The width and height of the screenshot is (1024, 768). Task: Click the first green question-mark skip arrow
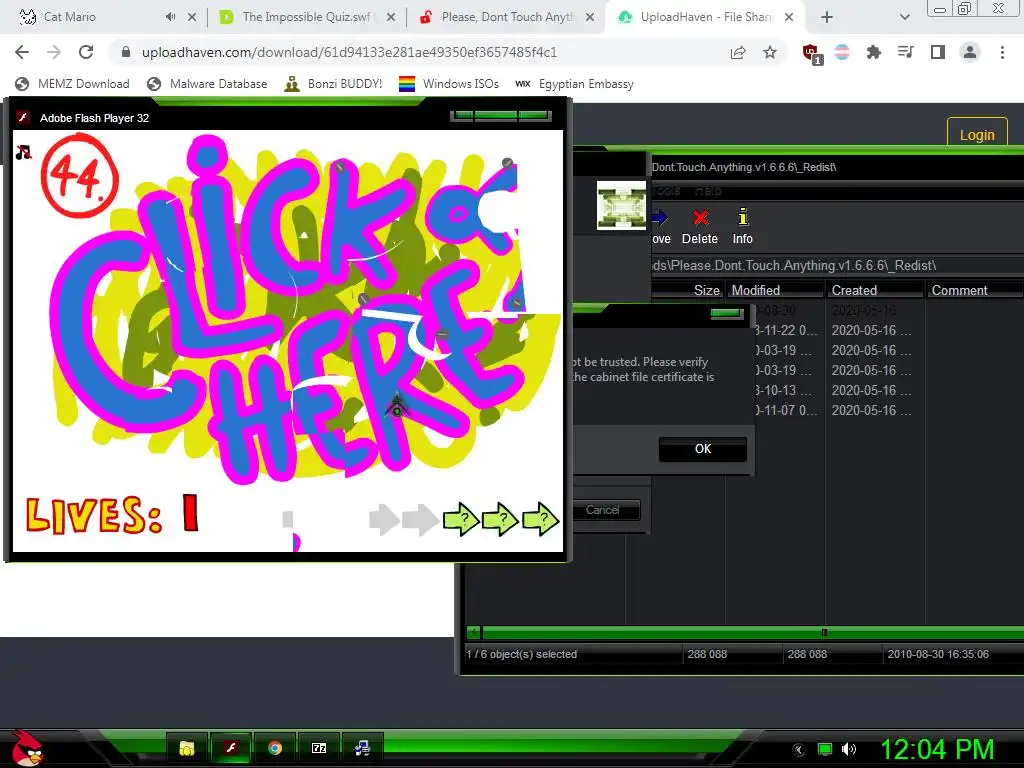[461, 520]
